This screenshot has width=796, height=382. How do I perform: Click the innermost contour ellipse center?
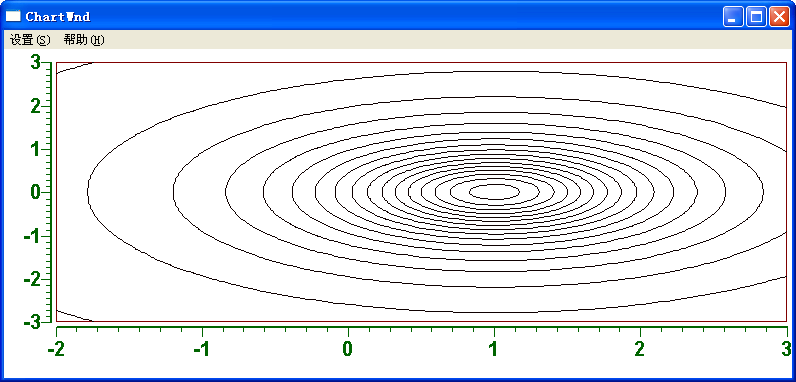point(494,192)
